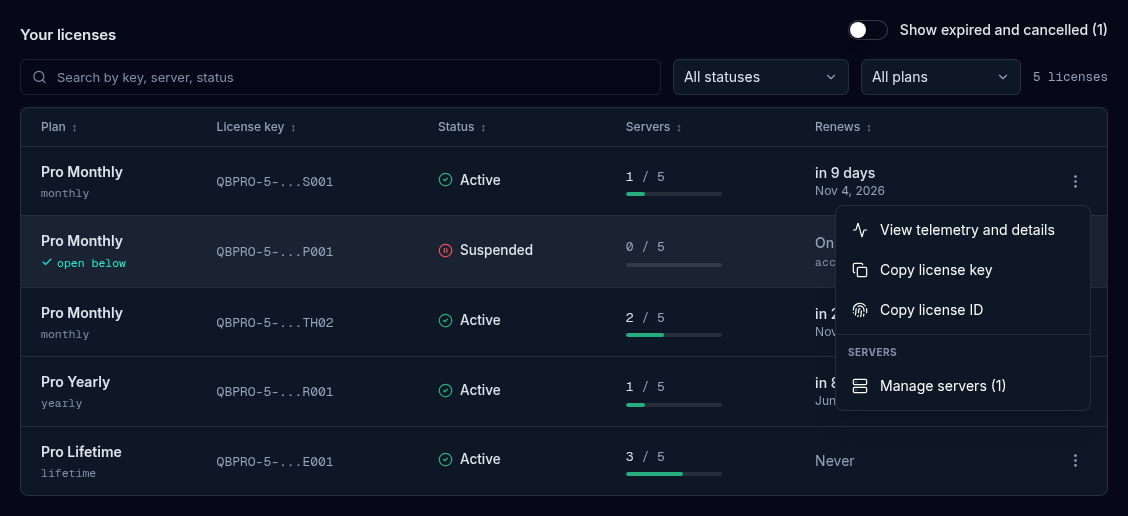Screen dimensions: 1128x516
Task: Click the open below label
Action: pyautogui.click(x=91, y=263)
